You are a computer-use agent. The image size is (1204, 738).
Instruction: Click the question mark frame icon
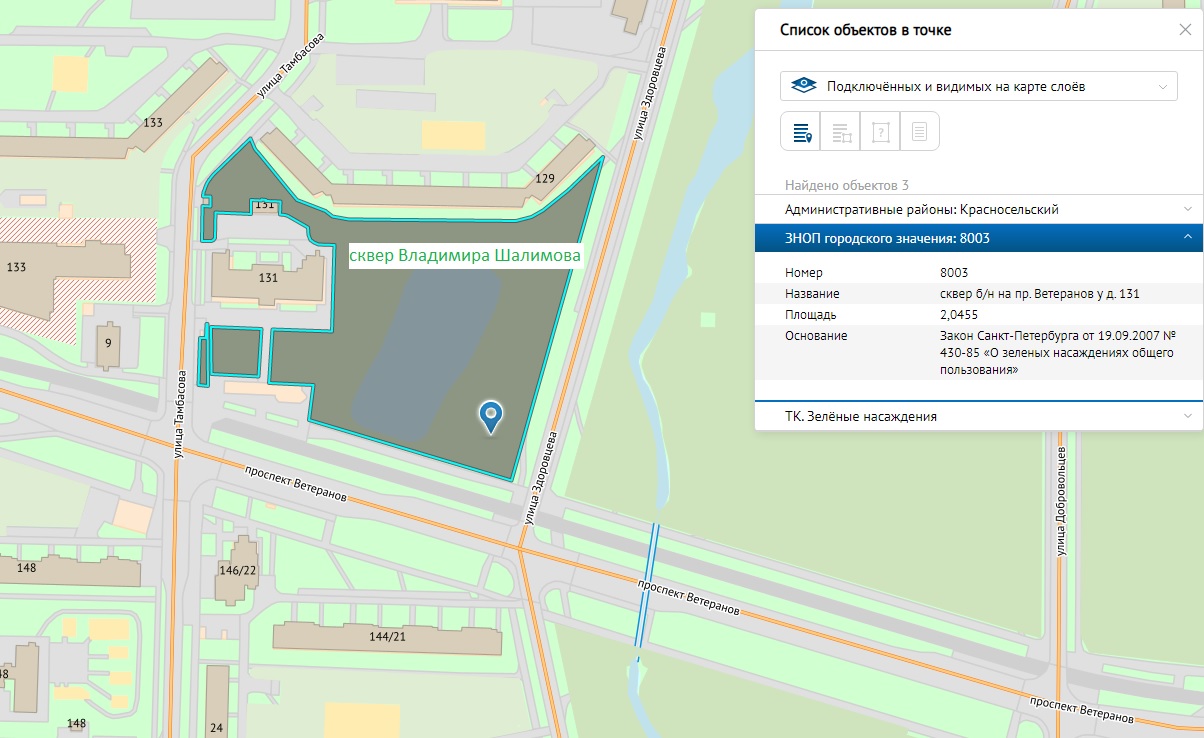pyautogui.click(x=880, y=132)
